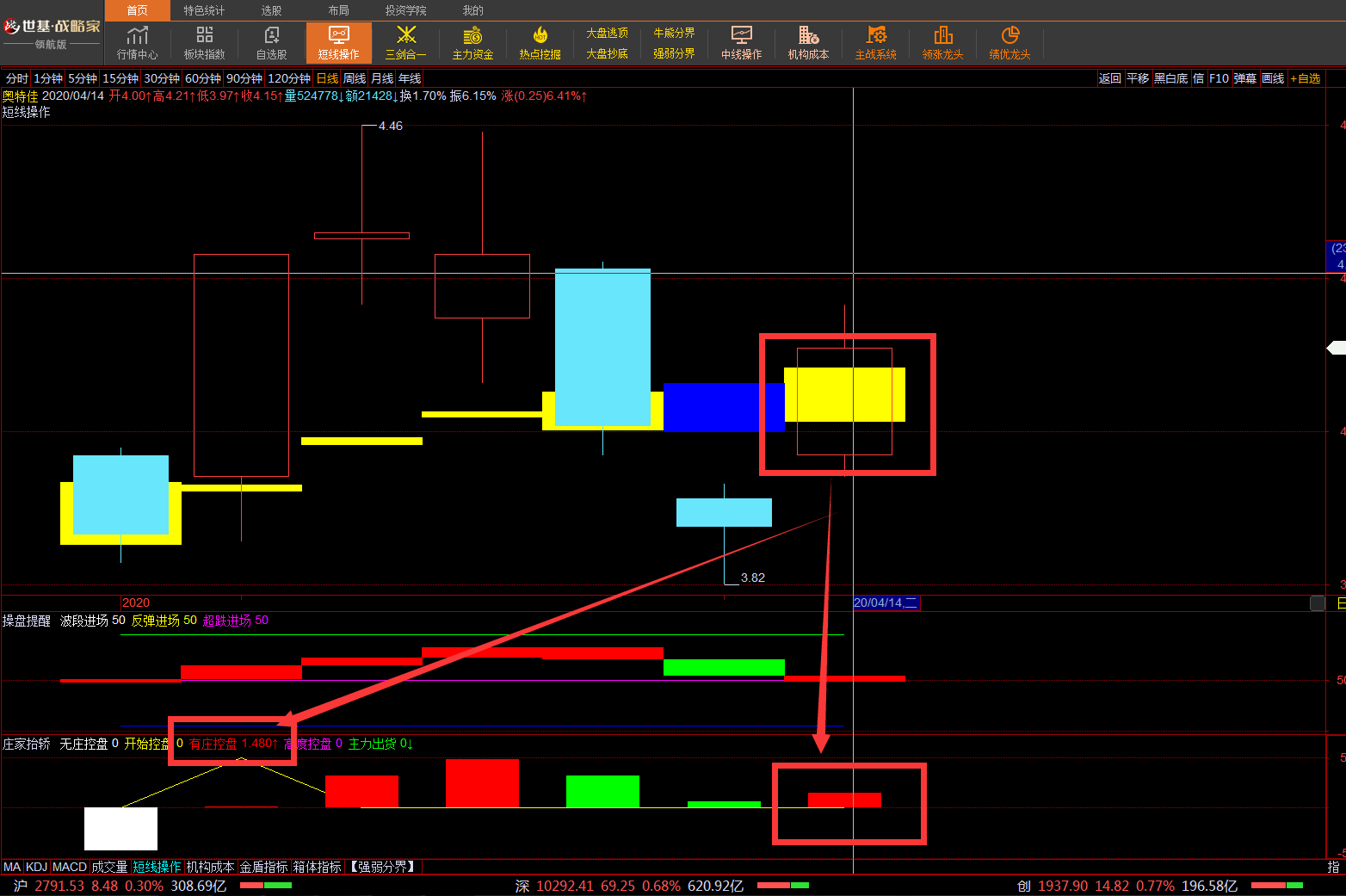Click 平移 pan button
The width and height of the screenshot is (1346, 896).
coord(1138,78)
